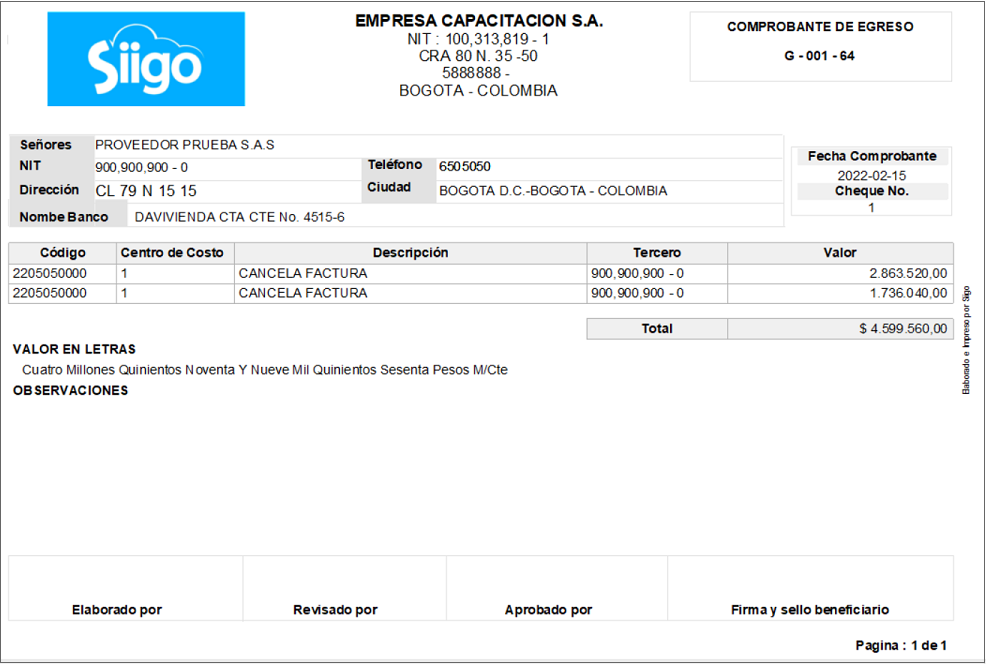The width and height of the screenshot is (986, 664).
Task: Click the Código column header
Action: (62, 253)
